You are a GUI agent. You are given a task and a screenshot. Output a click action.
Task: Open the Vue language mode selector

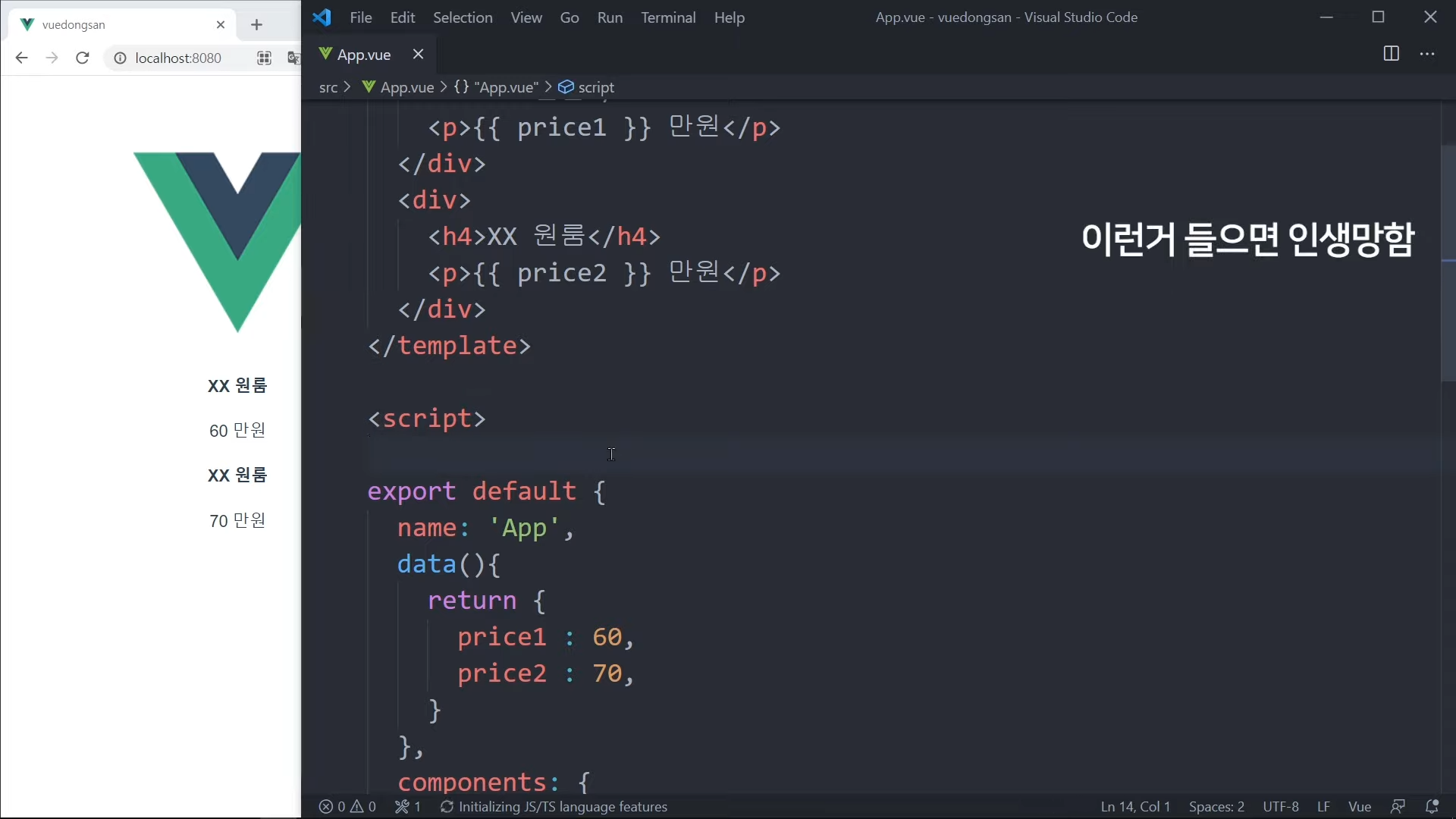click(1360, 807)
